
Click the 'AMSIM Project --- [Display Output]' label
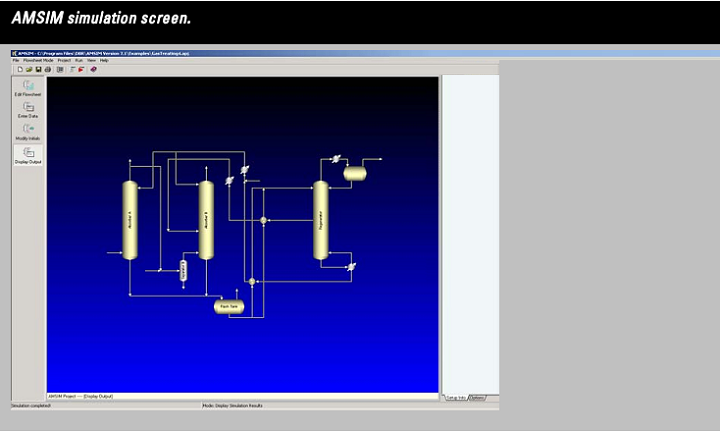pos(80,396)
